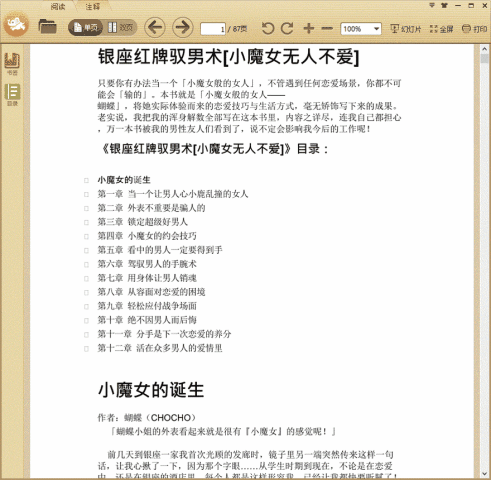Click the page number input field
Viewport: 491px width, 480px height.
click(213, 29)
